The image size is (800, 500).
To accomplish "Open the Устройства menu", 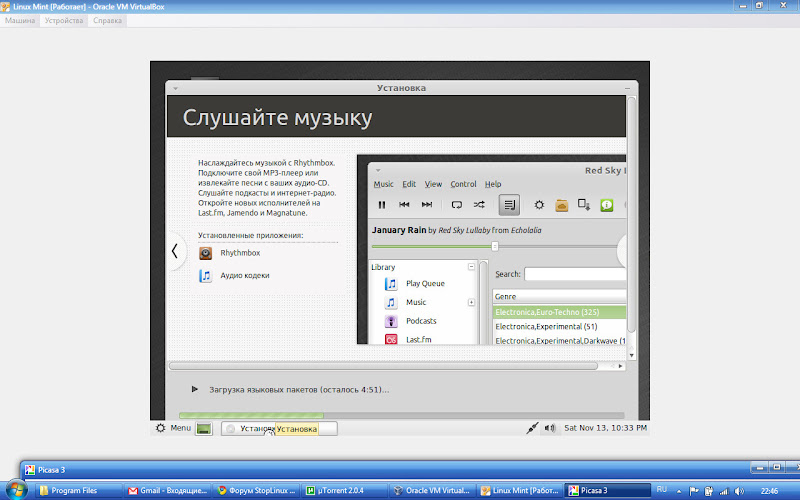I will point(64,20).
